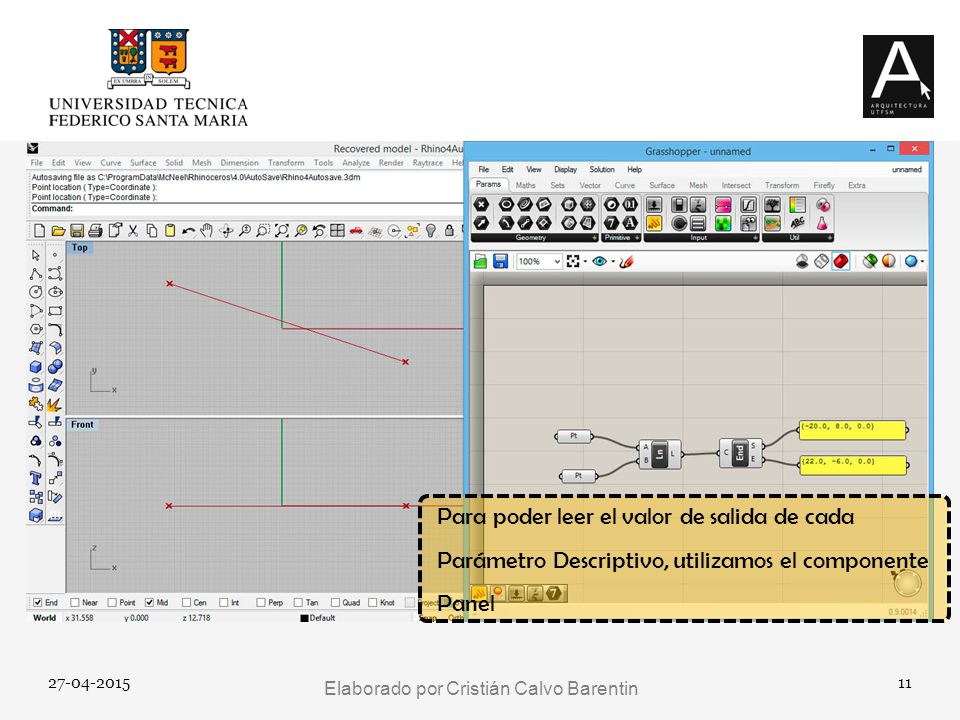Select the Pan hand tool in Rhino
960x720 pixels.
(x=207, y=231)
